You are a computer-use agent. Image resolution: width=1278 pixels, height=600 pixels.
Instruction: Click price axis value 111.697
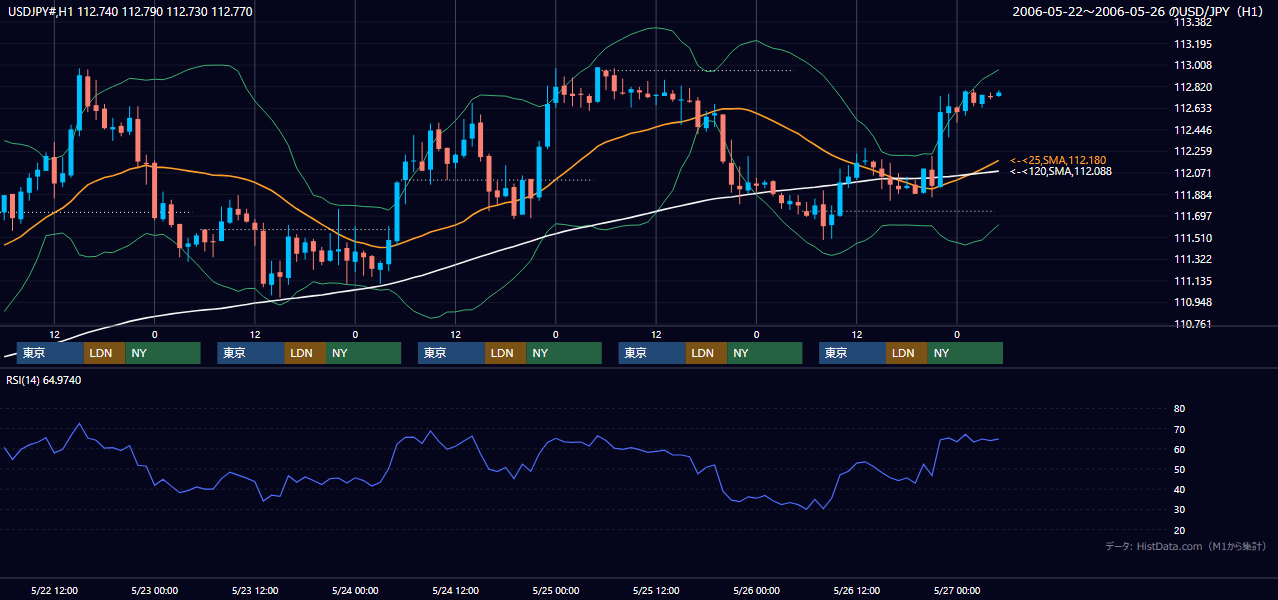point(1192,216)
